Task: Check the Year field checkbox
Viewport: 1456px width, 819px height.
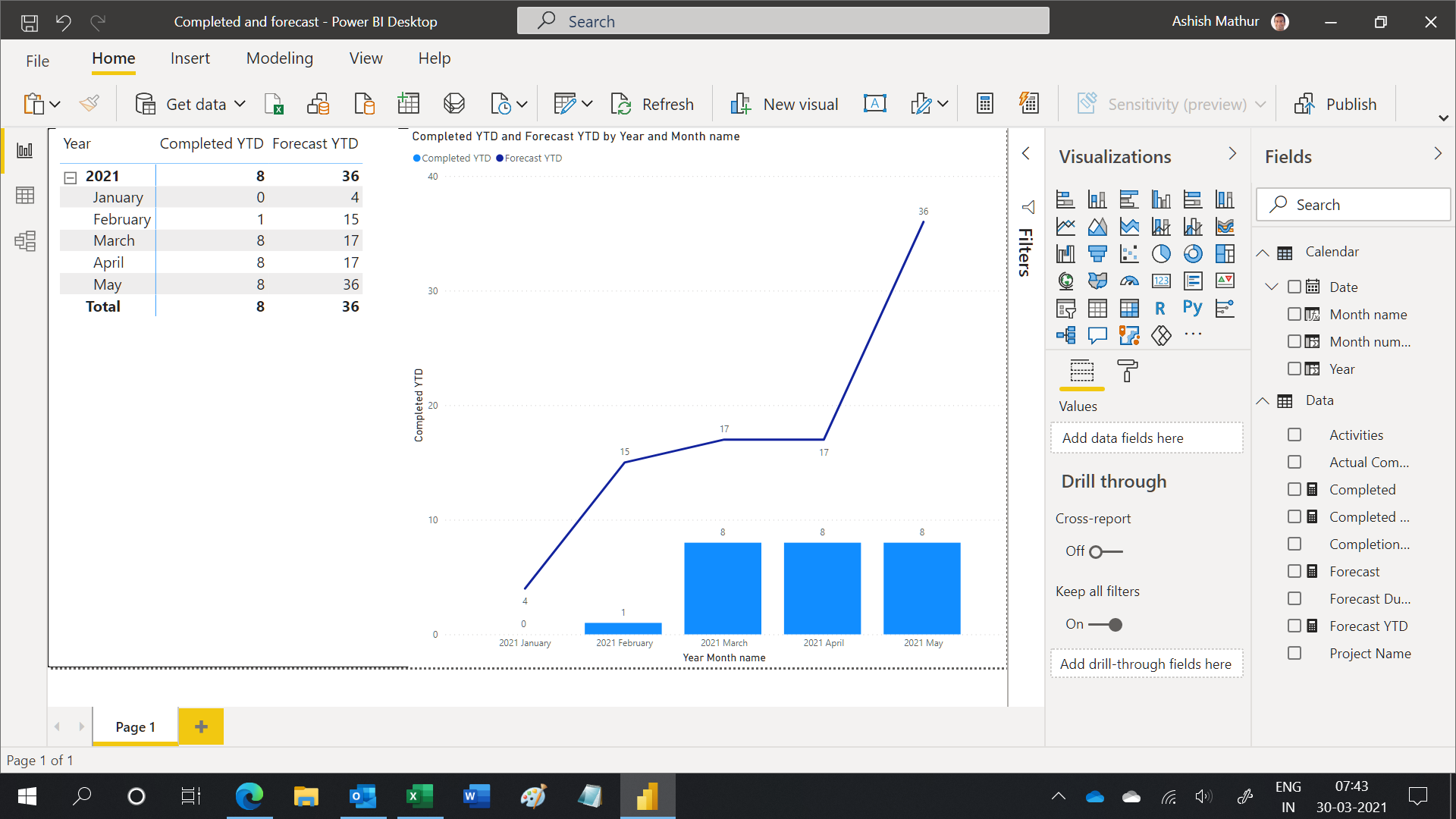Action: (1294, 369)
